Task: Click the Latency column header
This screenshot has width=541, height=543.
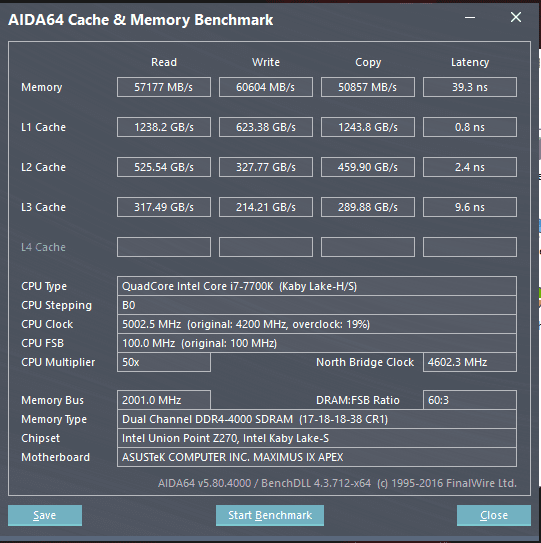Action: 470,62
